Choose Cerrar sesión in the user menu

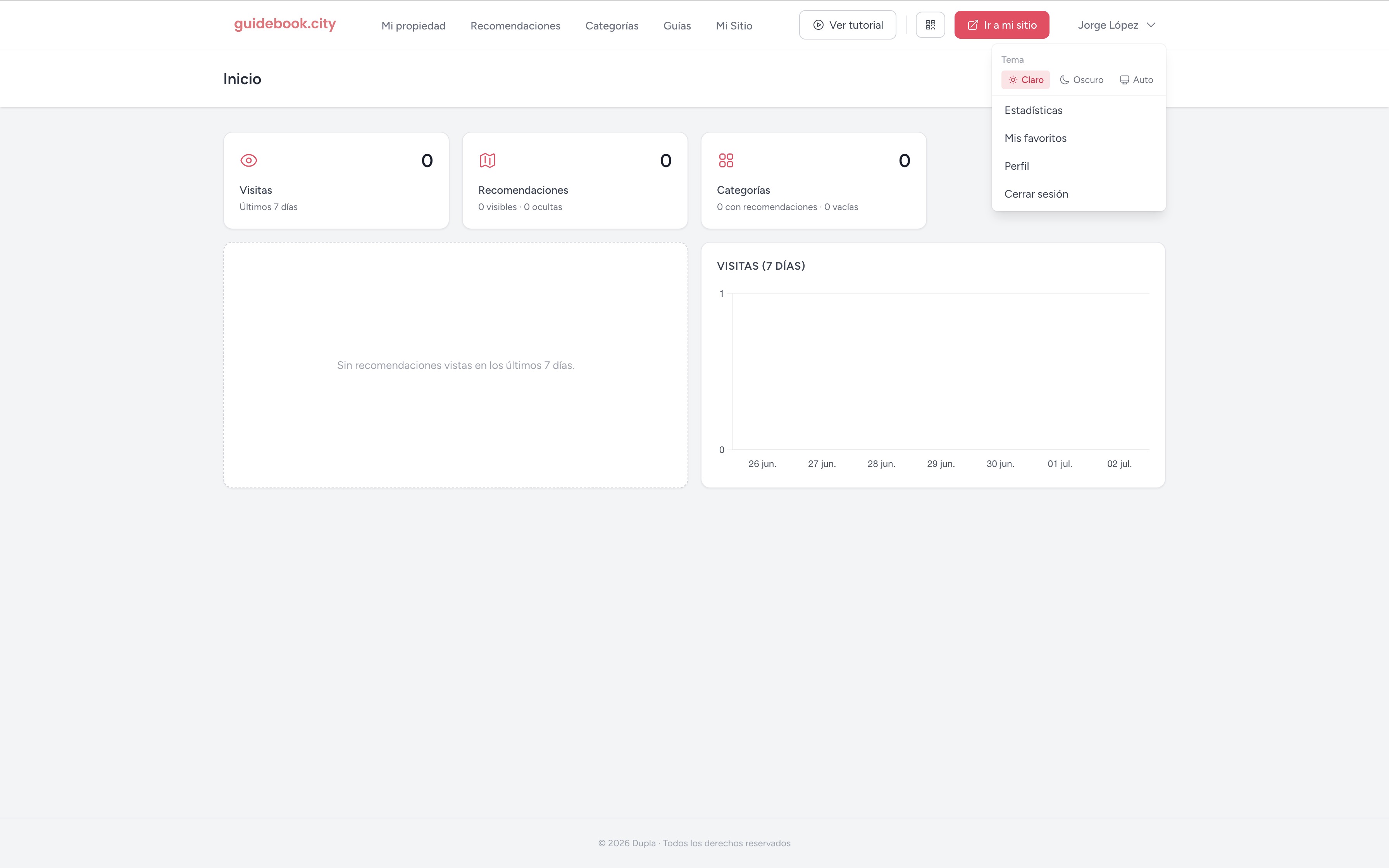pyautogui.click(x=1079, y=194)
